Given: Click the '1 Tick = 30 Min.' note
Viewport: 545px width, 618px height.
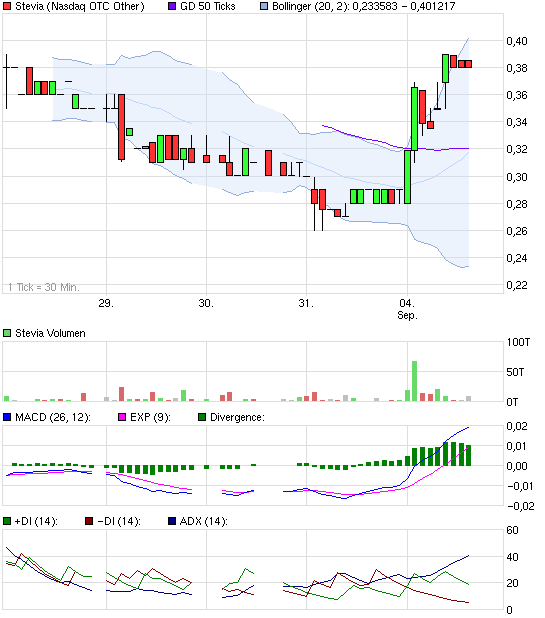Looking at the screenshot, I should (43, 287).
